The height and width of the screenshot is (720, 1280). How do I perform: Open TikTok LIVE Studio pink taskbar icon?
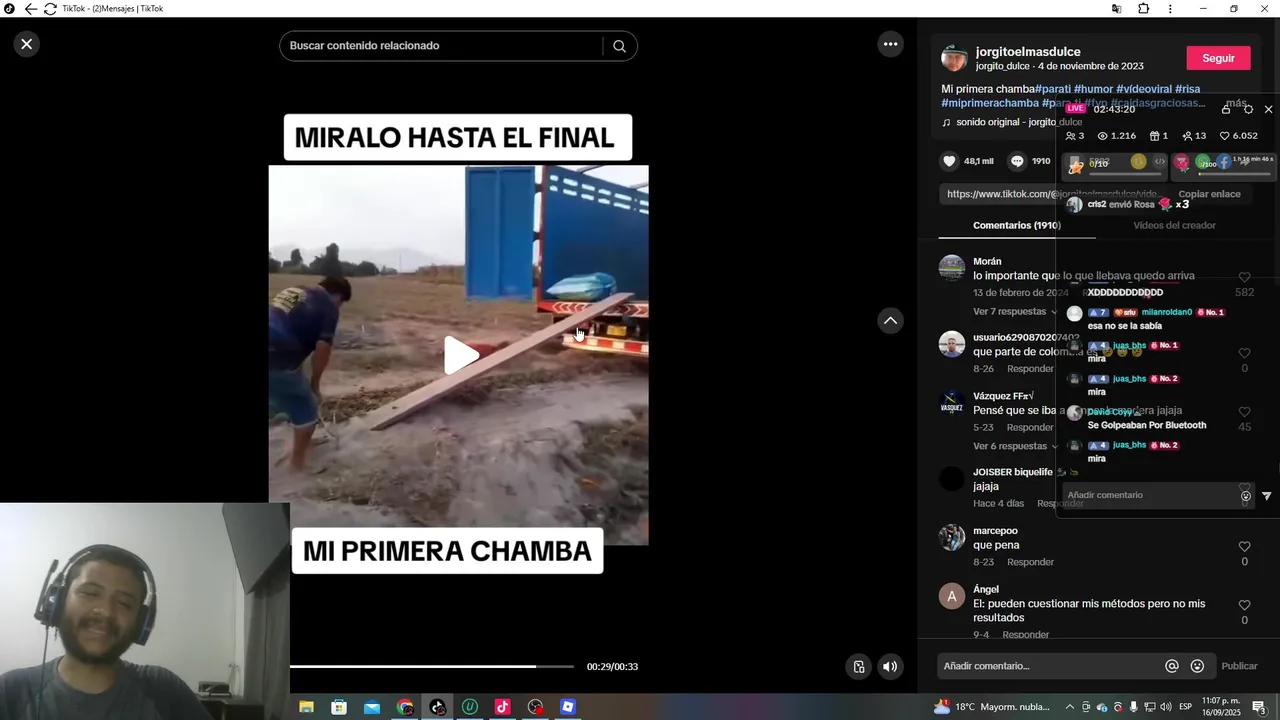click(x=502, y=707)
